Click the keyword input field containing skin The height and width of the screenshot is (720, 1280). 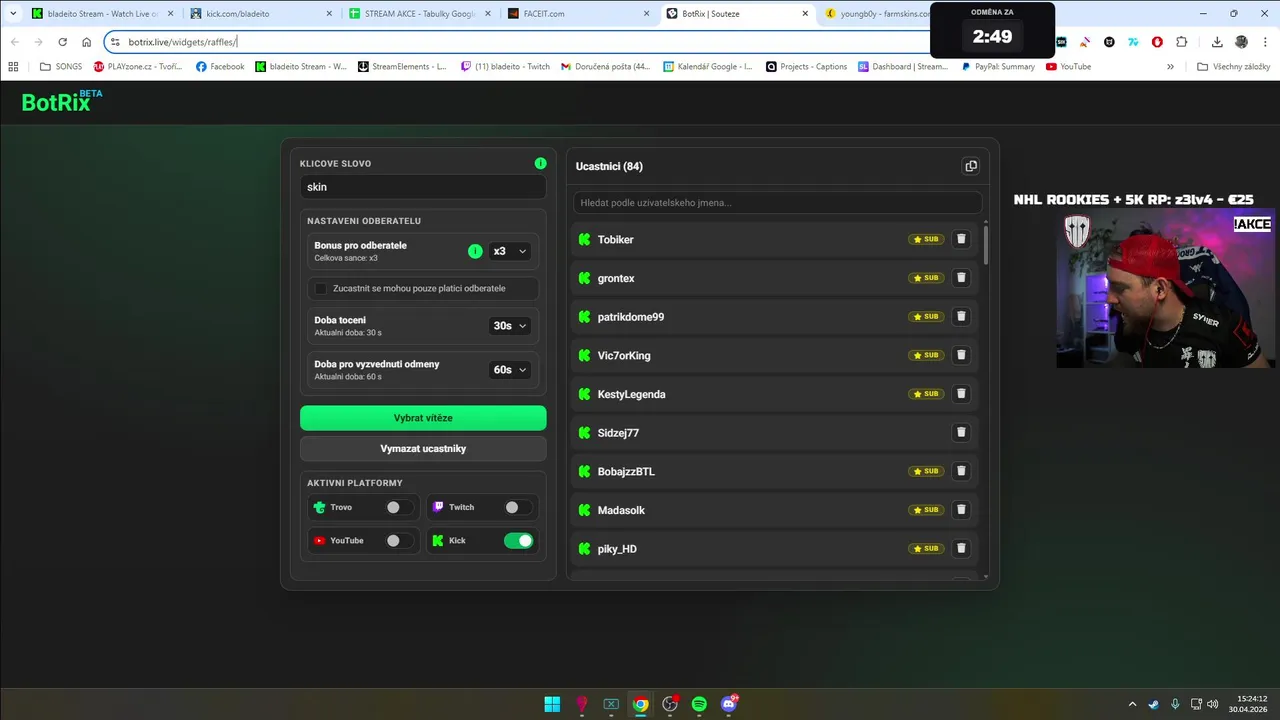pyautogui.click(x=423, y=187)
